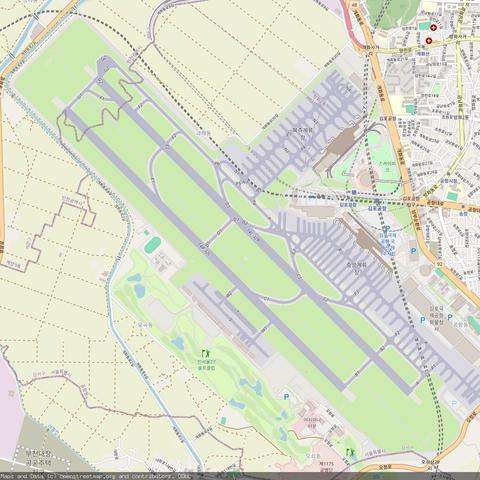Click the dotted-outline label area at bottom-left
This screenshot has width=480, height=480.
[42, 459]
